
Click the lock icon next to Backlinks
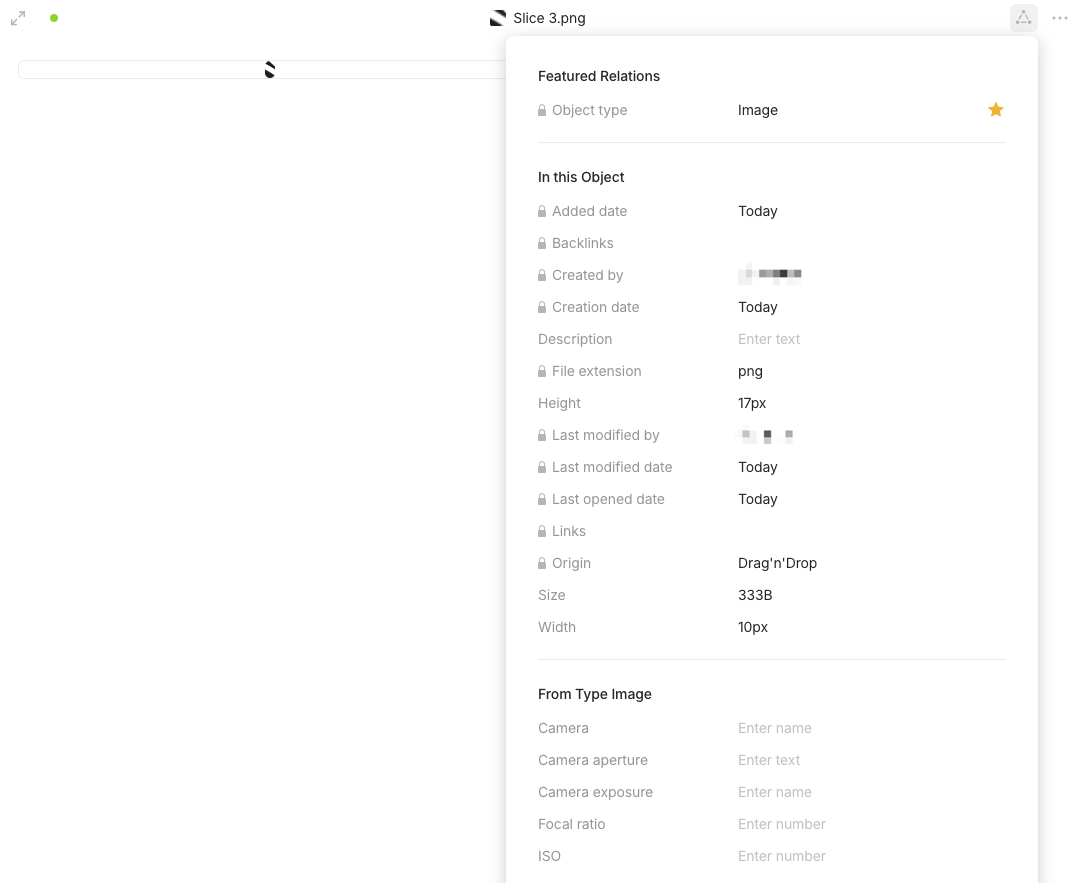[542, 243]
